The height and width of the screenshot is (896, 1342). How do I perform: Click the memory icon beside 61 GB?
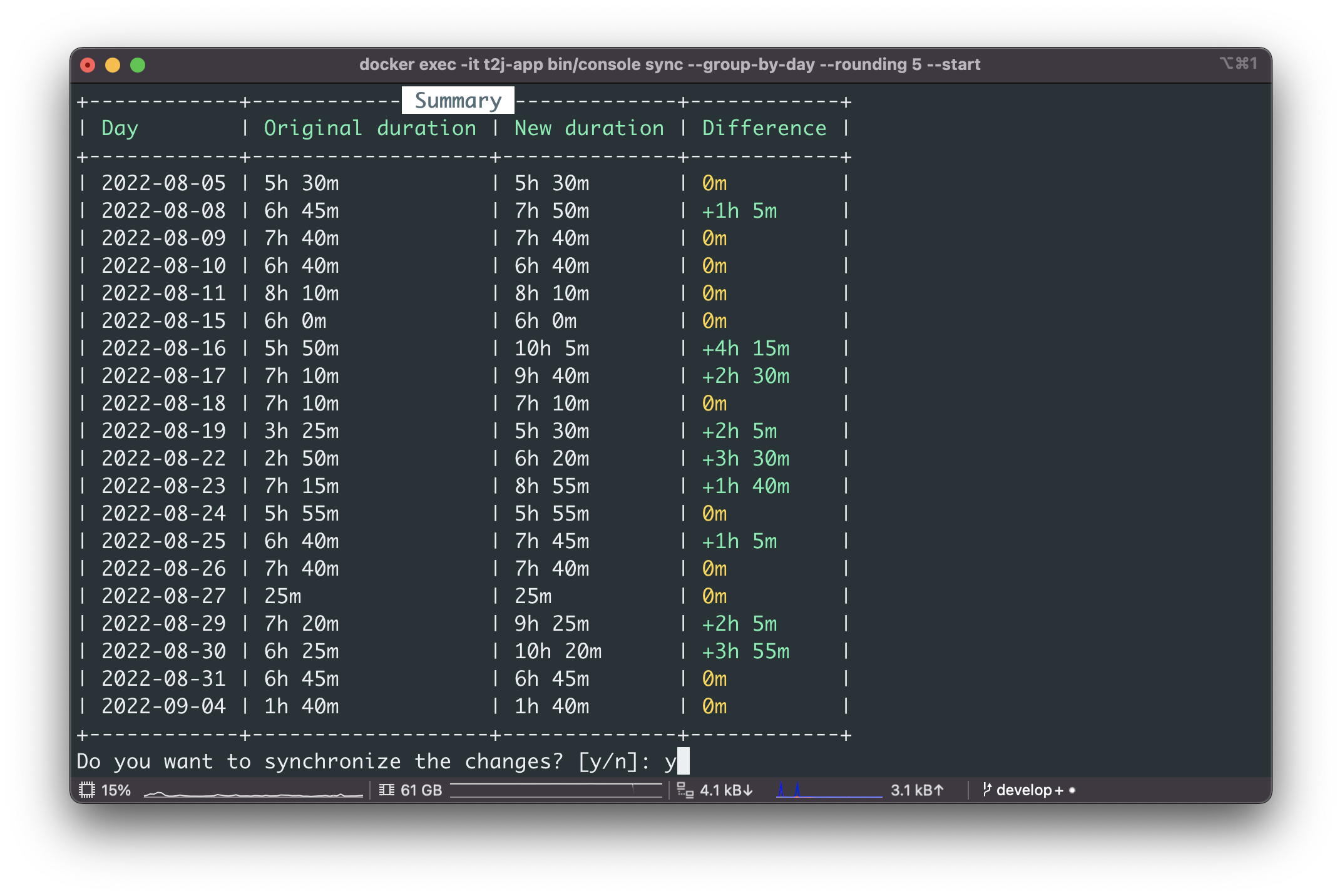point(387,790)
